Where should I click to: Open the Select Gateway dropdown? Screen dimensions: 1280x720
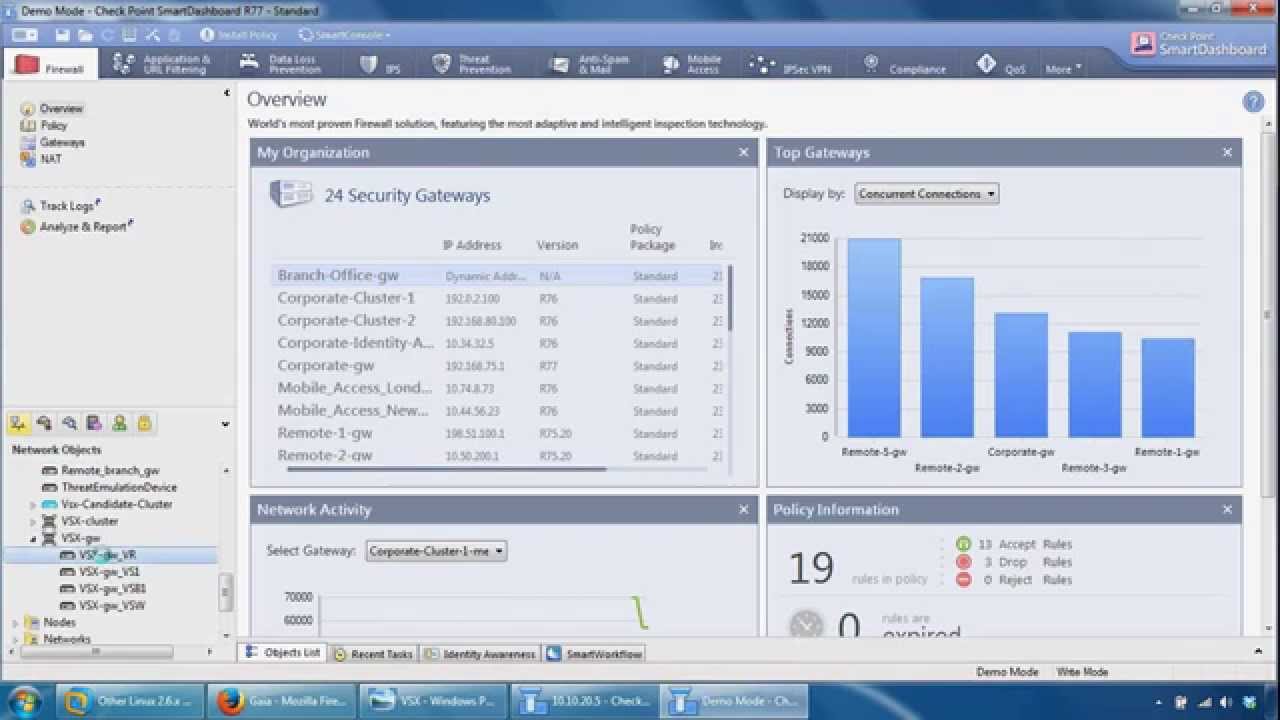tap(436, 551)
